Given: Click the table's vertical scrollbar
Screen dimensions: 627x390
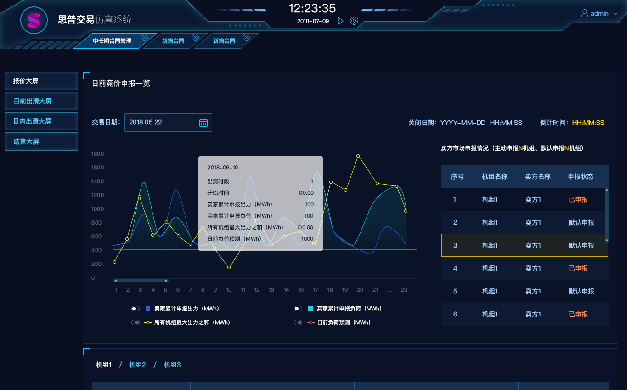Looking at the screenshot, I should (x=607, y=215).
